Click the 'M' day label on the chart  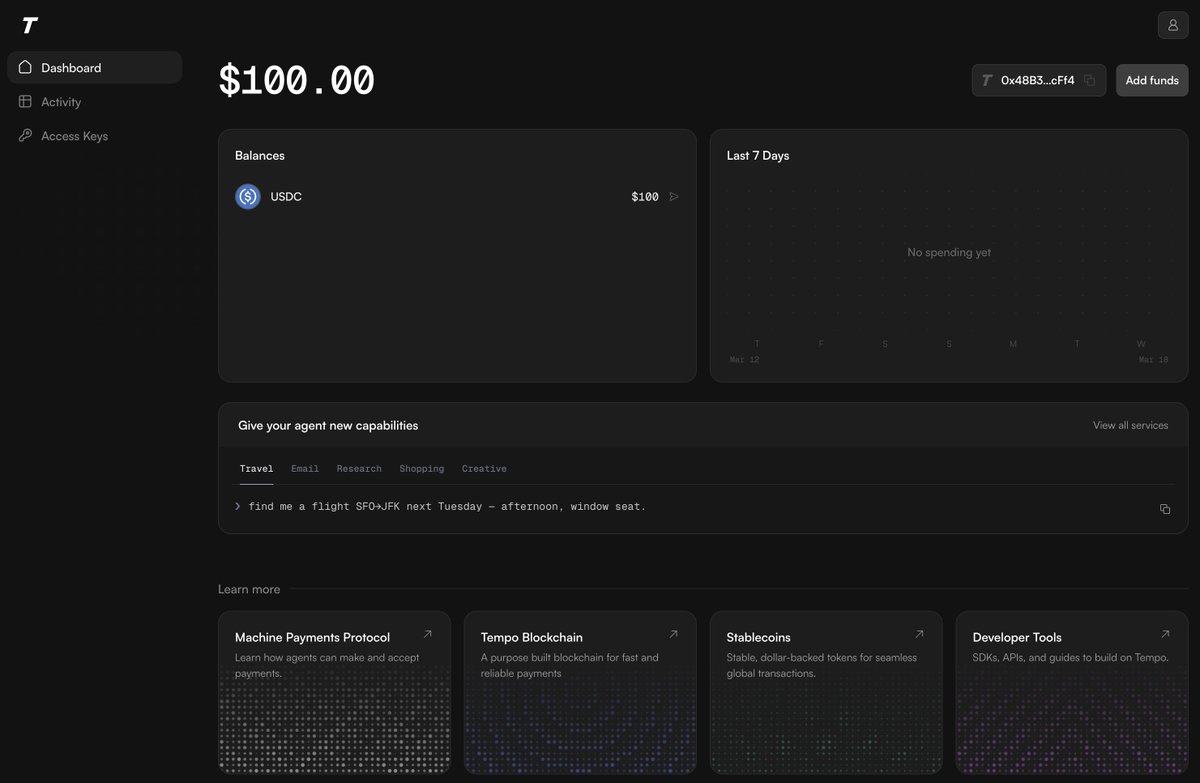(1013, 344)
